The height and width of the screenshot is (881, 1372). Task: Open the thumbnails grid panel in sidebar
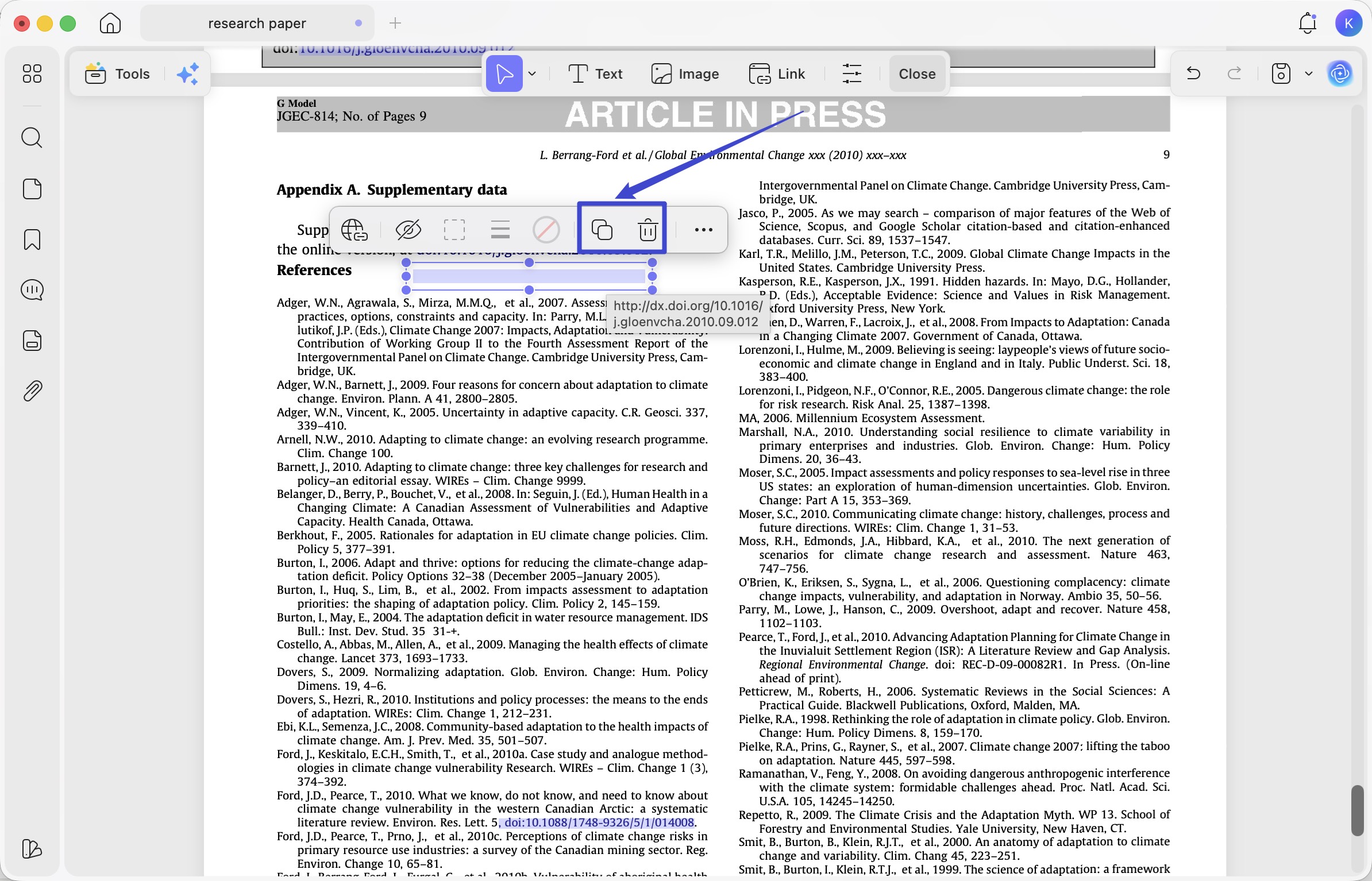coord(32,74)
